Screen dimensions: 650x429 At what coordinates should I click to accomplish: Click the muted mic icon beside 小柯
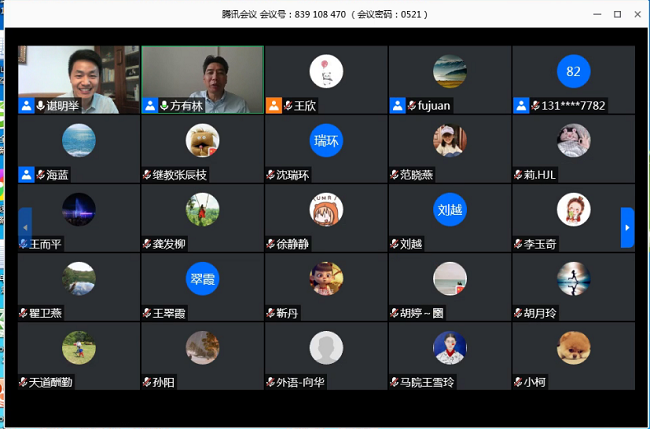tap(518, 382)
